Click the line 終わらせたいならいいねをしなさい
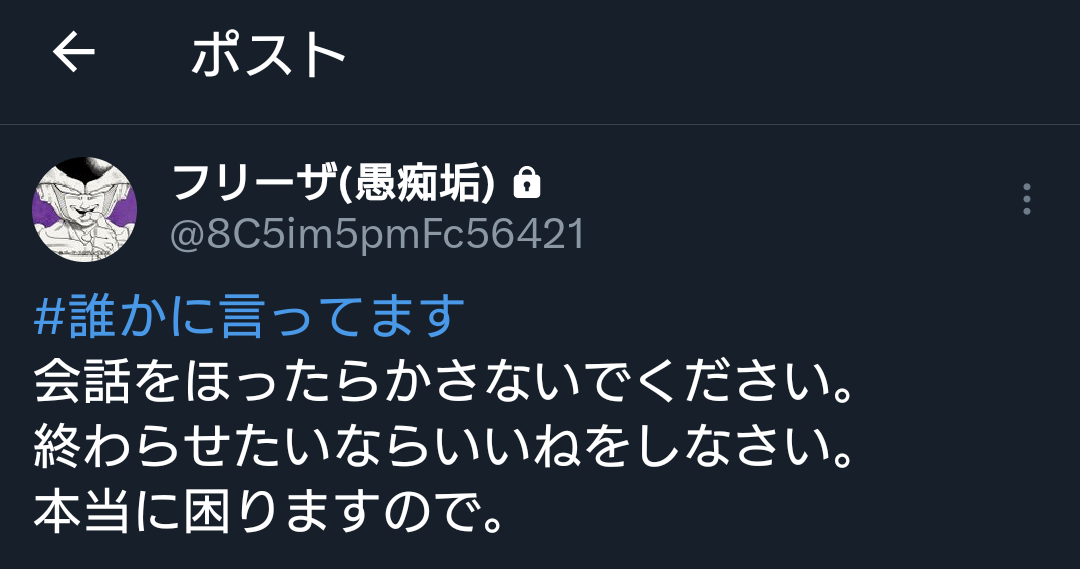This screenshot has height=569, width=1080. coord(444,447)
